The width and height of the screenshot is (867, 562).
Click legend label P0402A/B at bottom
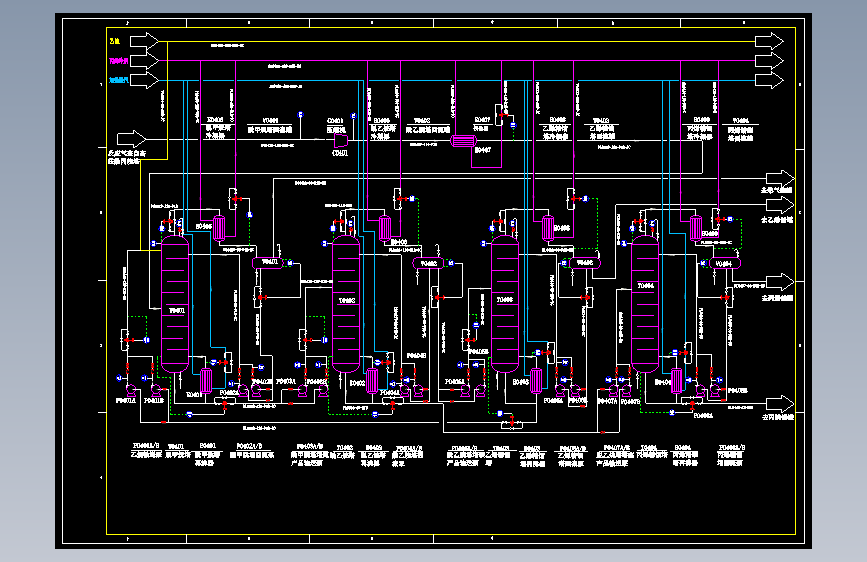pyautogui.click(x=249, y=445)
